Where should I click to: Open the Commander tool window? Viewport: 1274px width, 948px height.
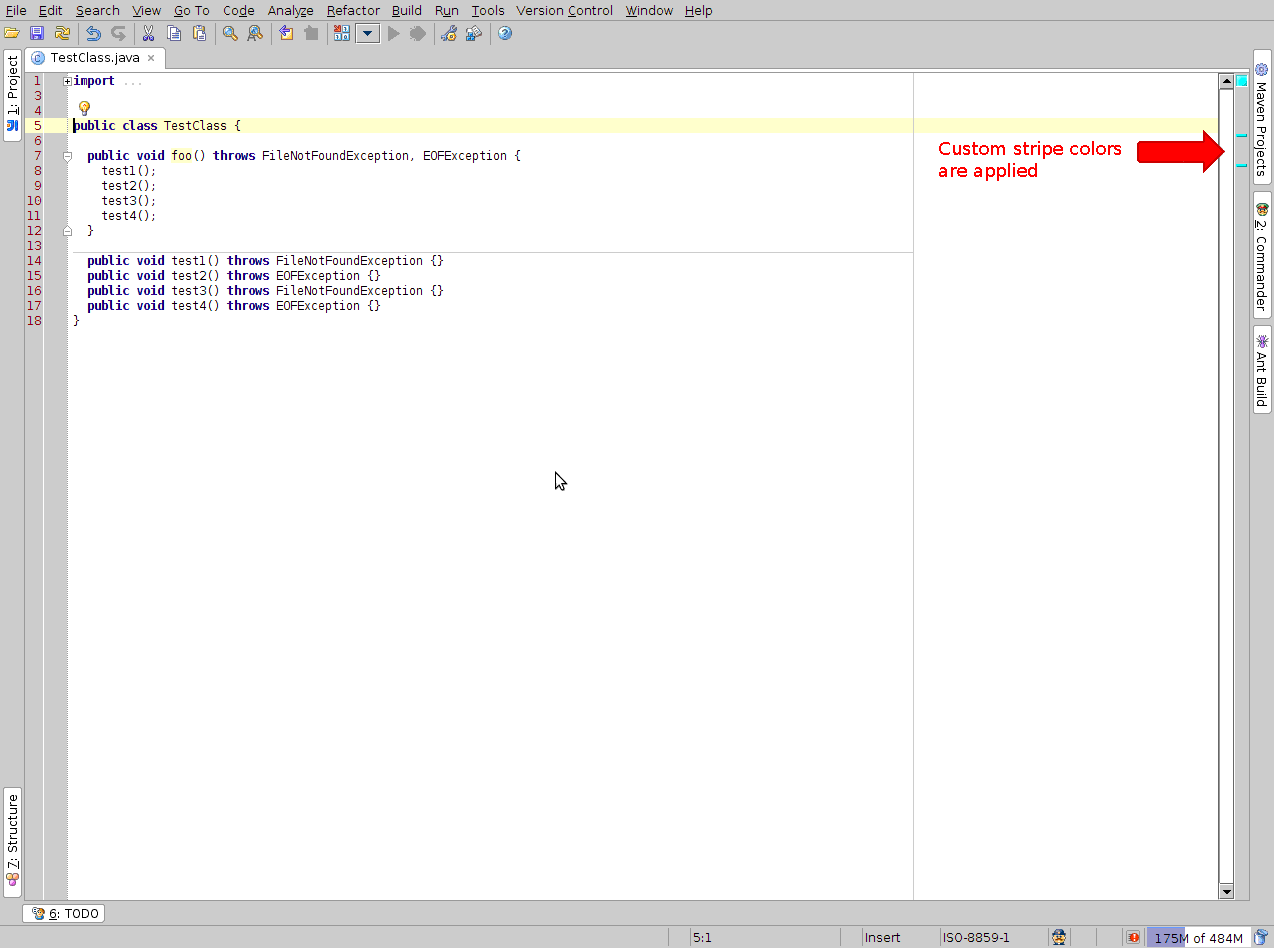click(1262, 256)
